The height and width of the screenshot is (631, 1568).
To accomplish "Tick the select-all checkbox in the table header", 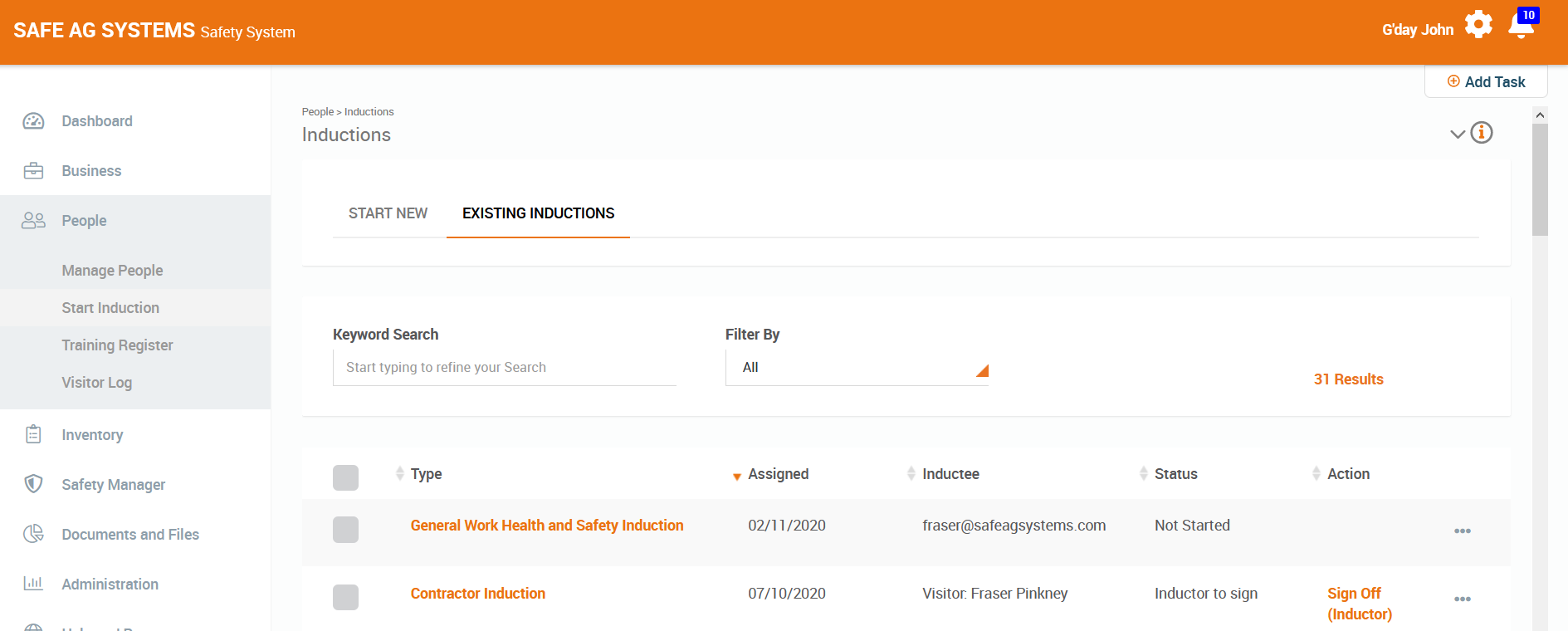I will coord(345,477).
